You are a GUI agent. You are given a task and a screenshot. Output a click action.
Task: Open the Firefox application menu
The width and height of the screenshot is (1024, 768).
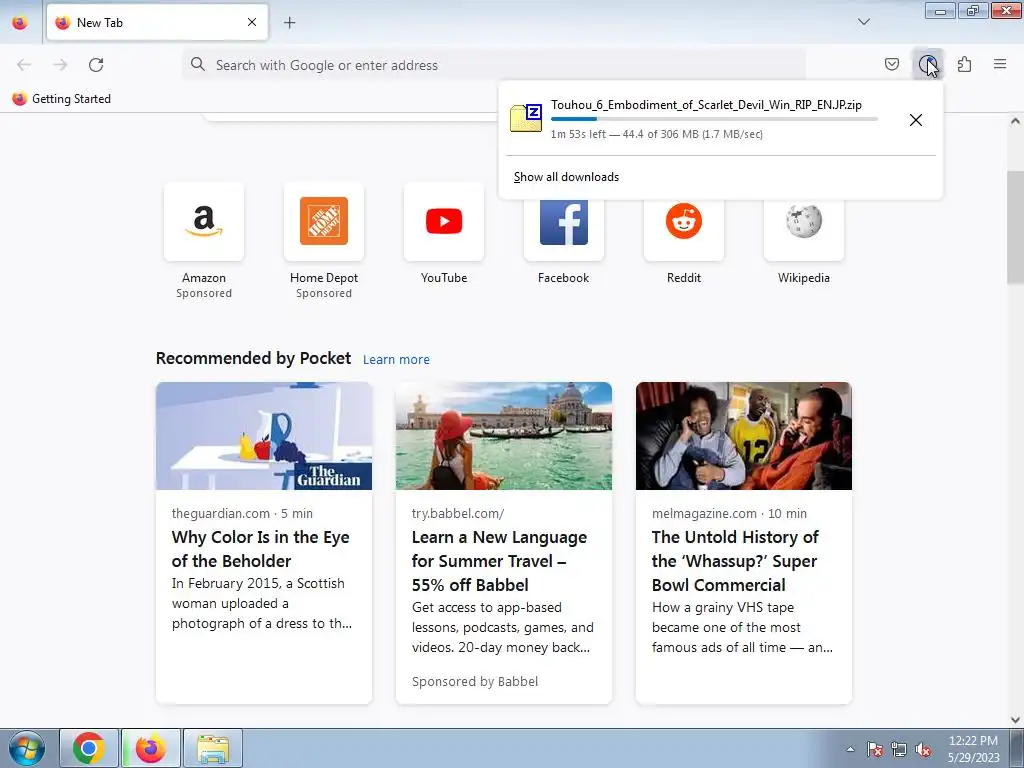coord(1000,64)
